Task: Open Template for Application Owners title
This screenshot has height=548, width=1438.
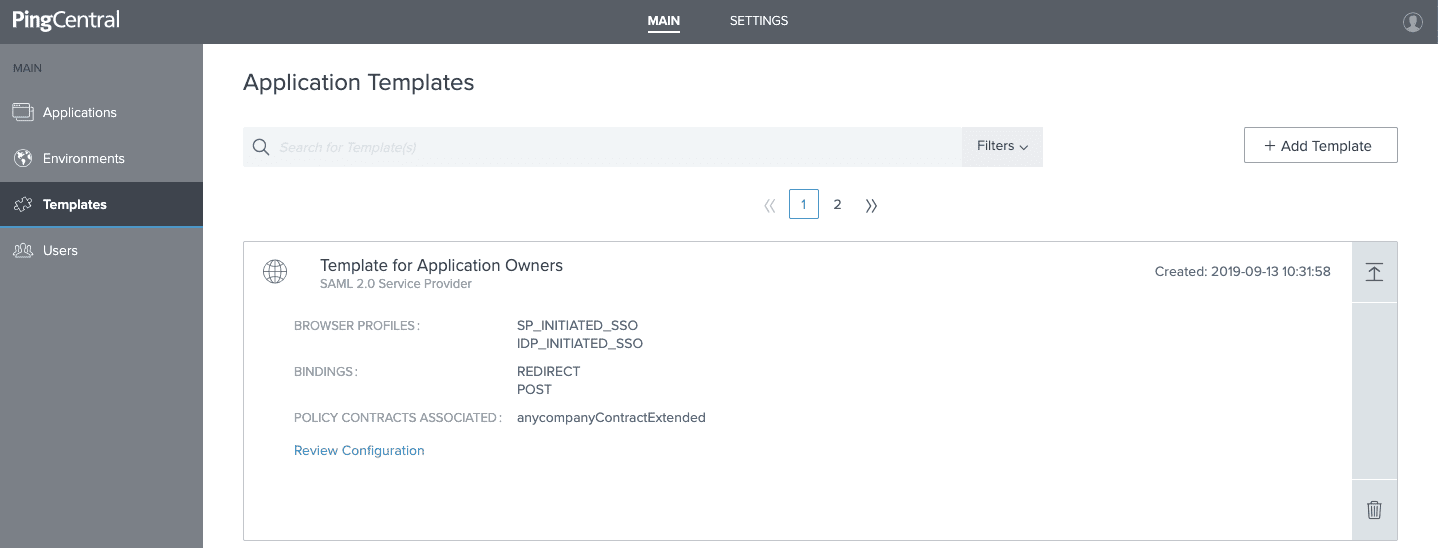Action: (441, 266)
